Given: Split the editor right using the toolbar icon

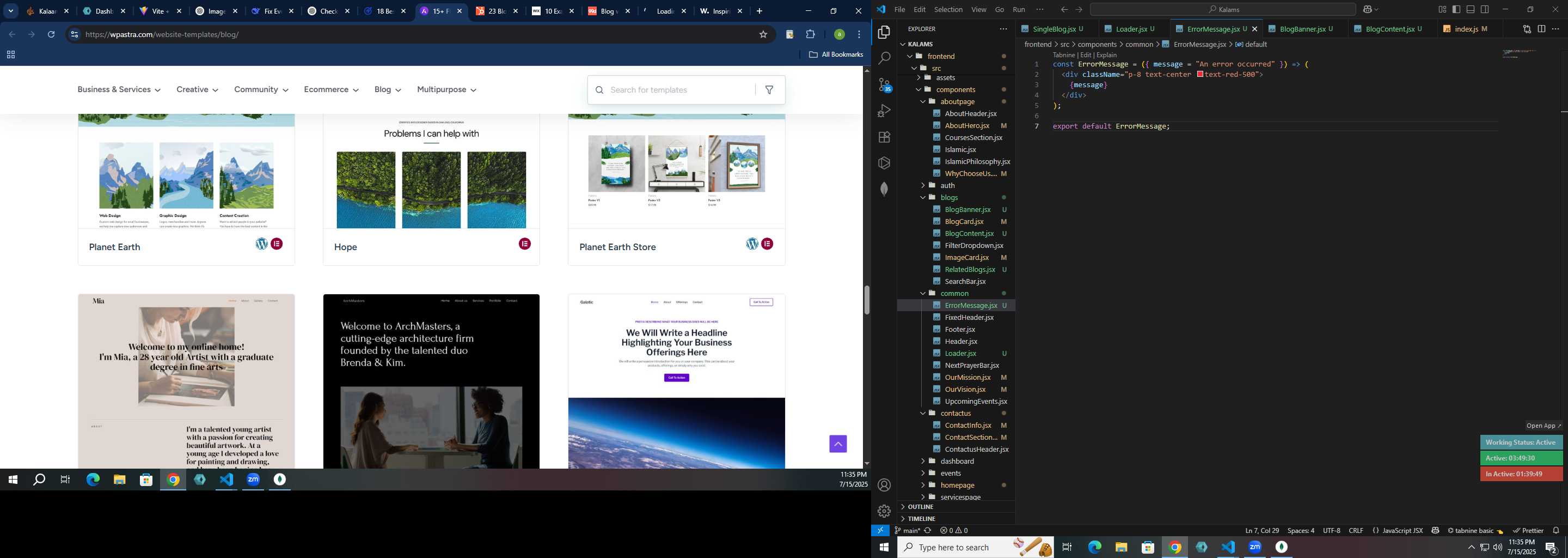Looking at the screenshot, I should [x=1541, y=29].
